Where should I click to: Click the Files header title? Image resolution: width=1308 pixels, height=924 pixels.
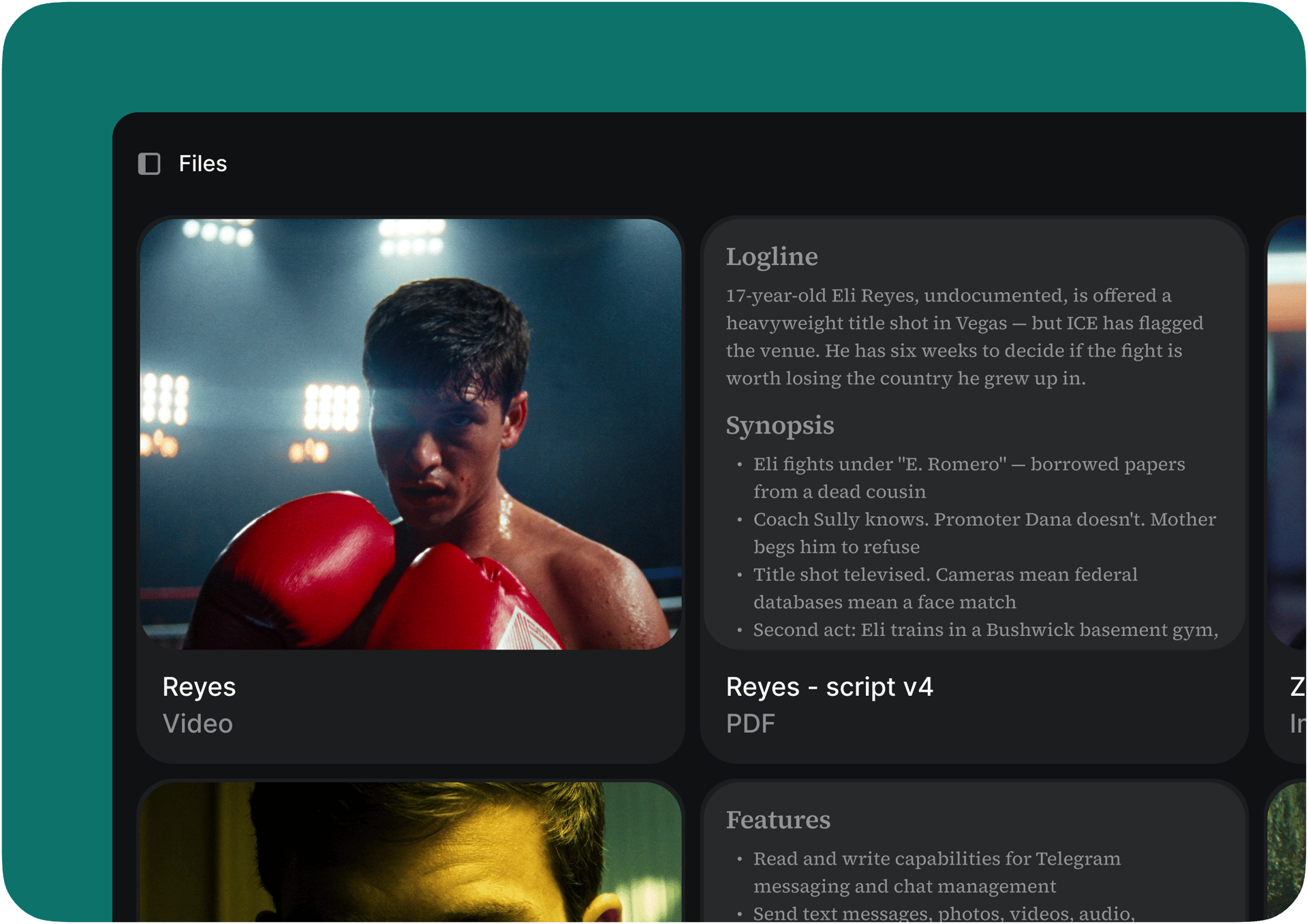(202, 163)
